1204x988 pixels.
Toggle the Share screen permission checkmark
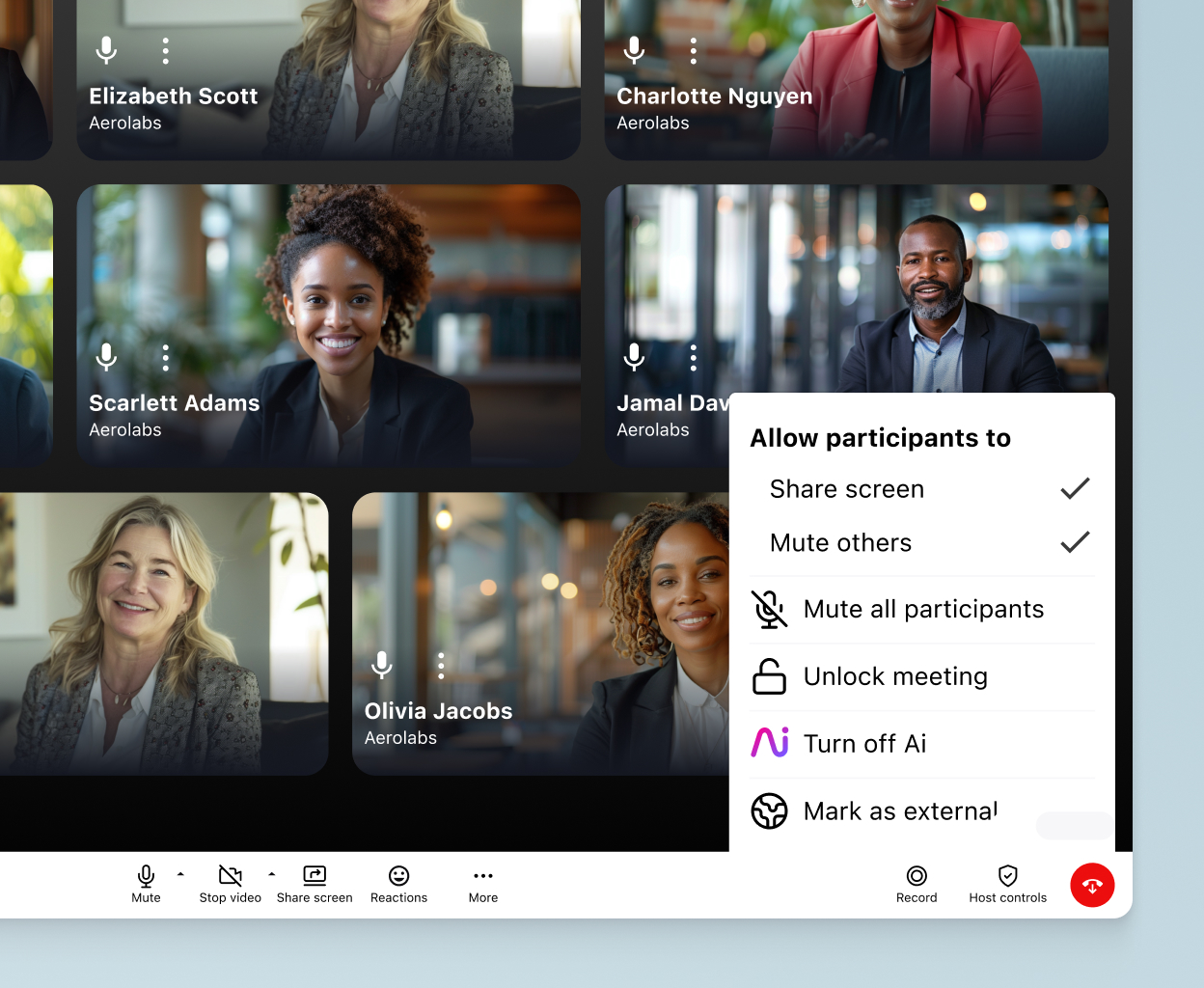coord(1074,489)
